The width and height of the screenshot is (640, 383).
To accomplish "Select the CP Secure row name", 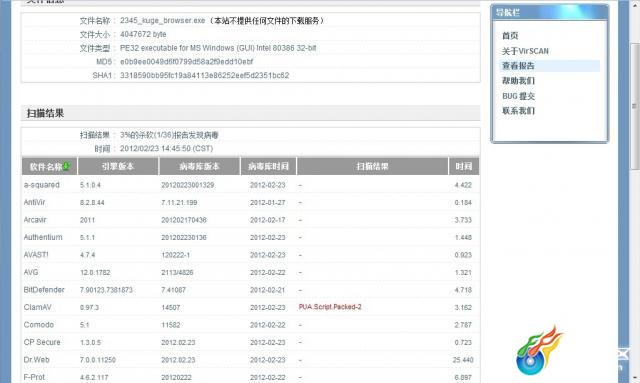I will tap(42, 342).
